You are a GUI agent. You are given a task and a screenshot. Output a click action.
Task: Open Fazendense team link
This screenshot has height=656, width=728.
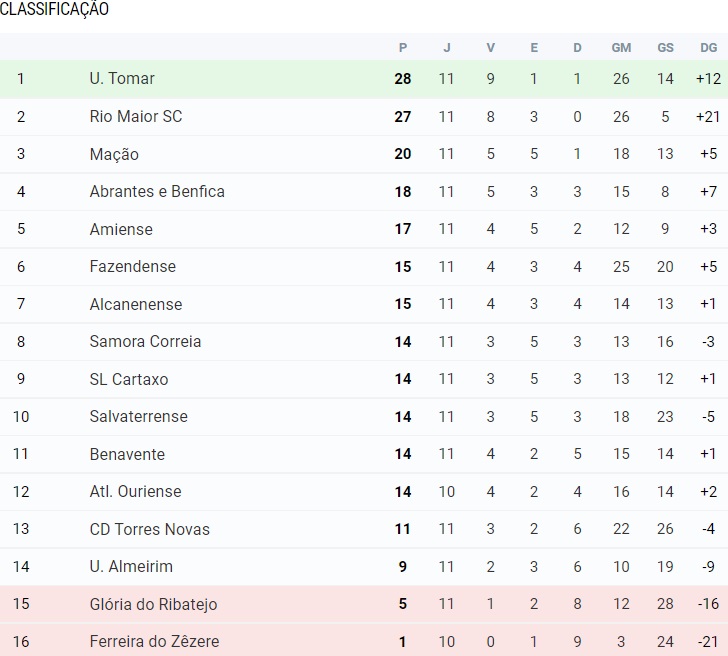click(x=132, y=267)
